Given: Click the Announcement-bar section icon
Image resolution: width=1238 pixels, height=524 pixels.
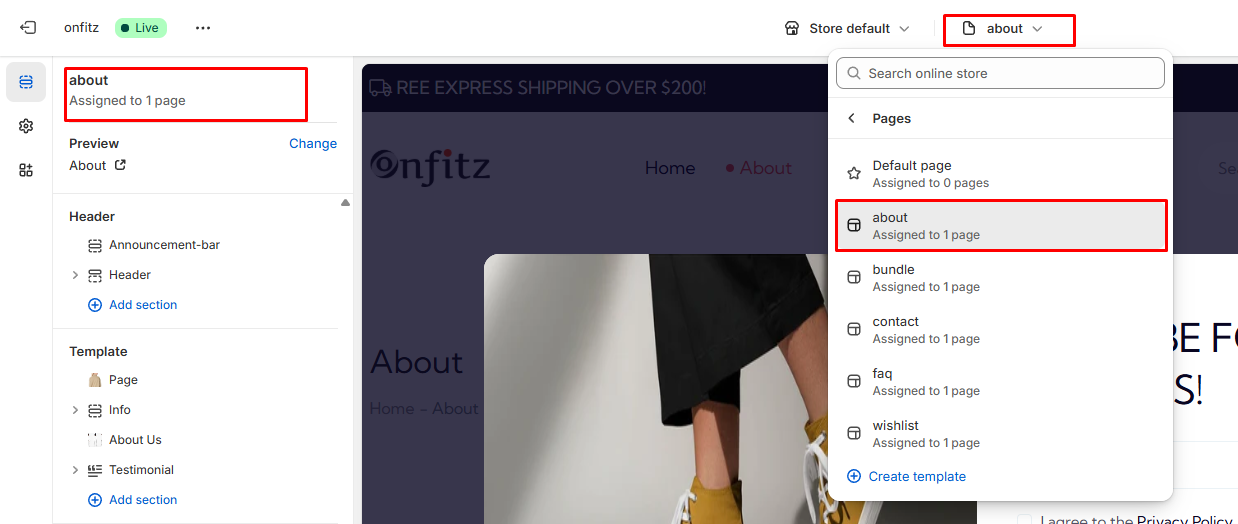Looking at the screenshot, I should (x=95, y=245).
